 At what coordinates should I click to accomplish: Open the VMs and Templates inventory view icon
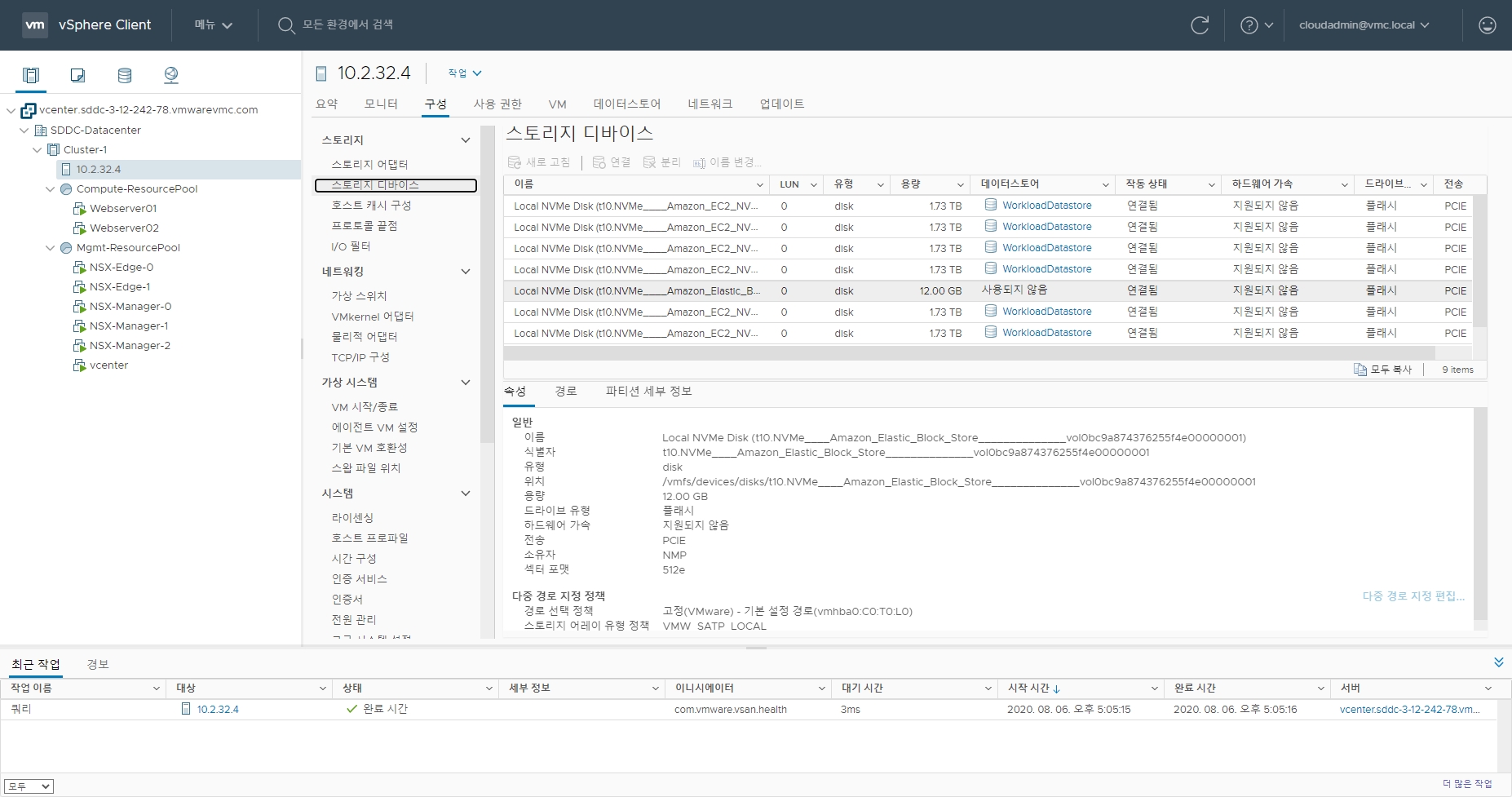77,75
